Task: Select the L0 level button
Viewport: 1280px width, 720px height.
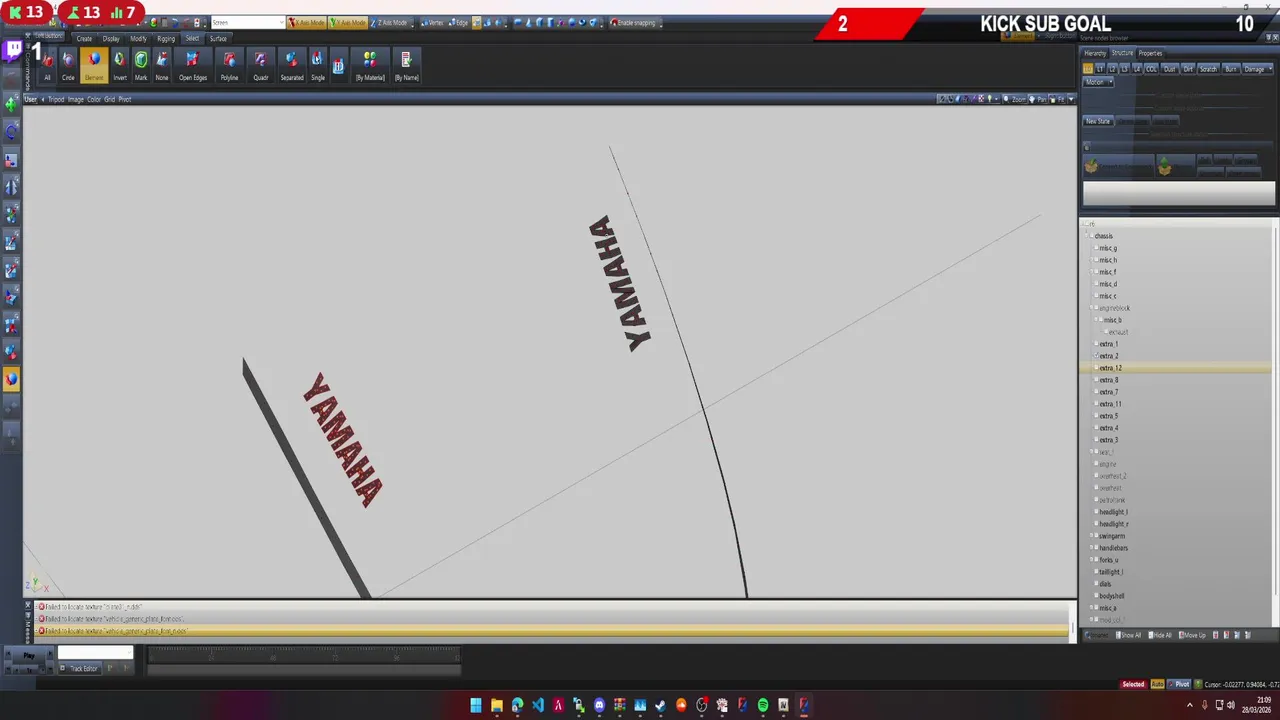Action: click(x=1088, y=69)
